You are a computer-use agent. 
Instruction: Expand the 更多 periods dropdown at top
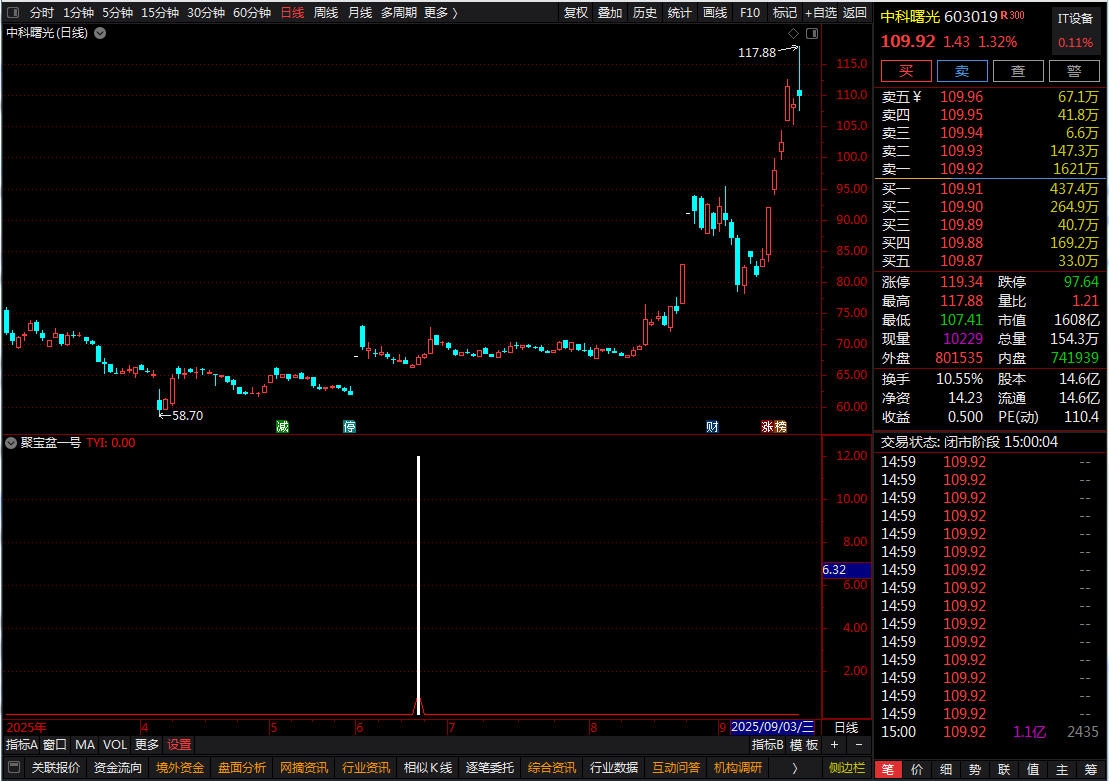pyautogui.click(x=441, y=13)
